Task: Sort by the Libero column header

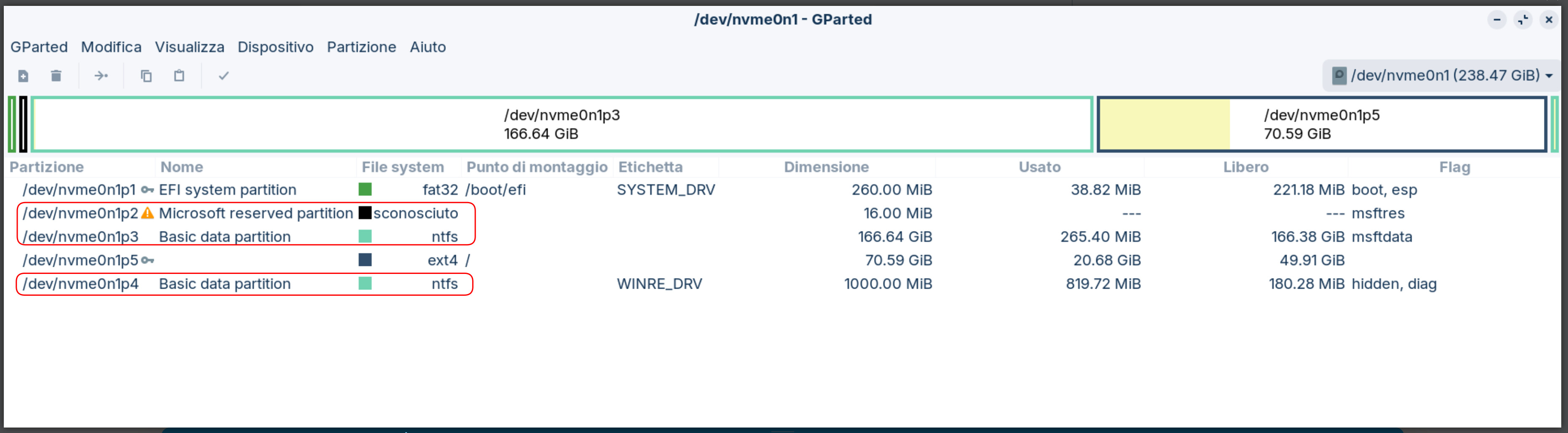Action: point(1246,167)
